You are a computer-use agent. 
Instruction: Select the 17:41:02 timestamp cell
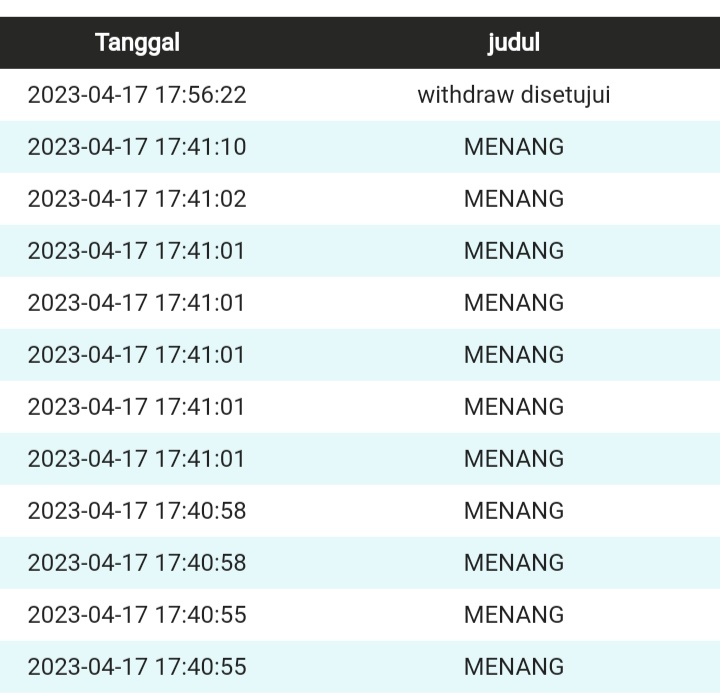click(137, 199)
